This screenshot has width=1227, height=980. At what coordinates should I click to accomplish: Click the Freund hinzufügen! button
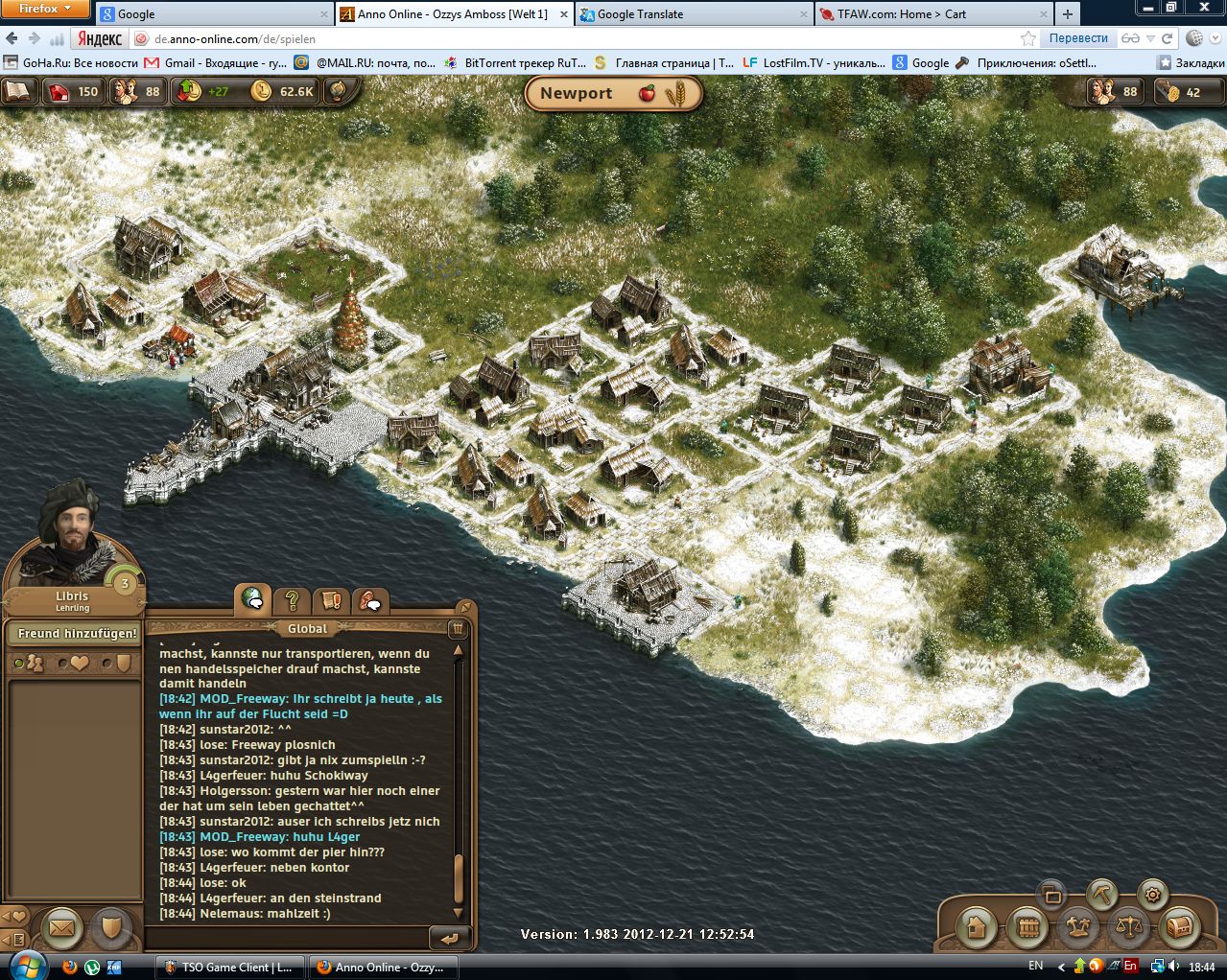pos(74,633)
